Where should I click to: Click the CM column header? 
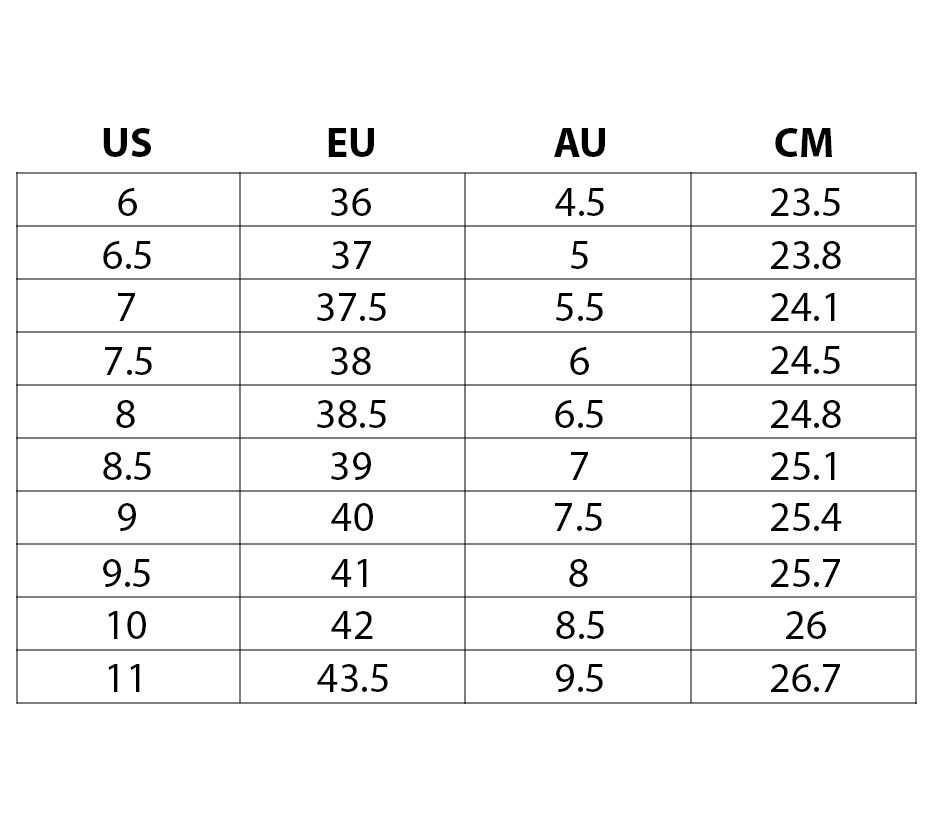(804, 143)
